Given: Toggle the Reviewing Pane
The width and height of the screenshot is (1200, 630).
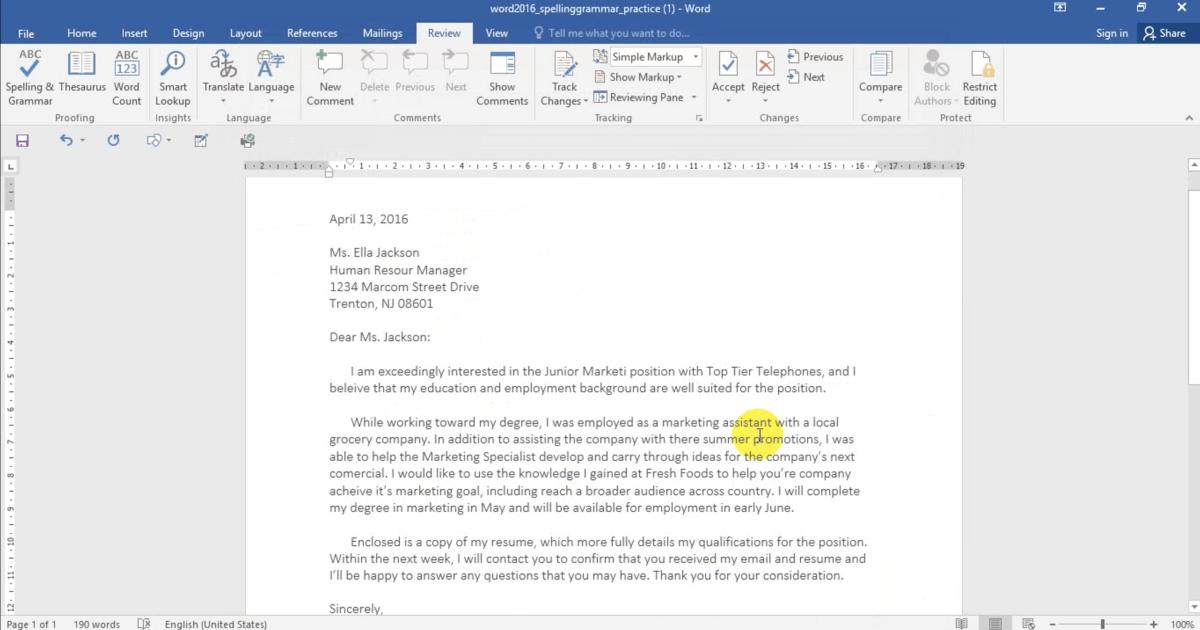Looking at the screenshot, I should (637, 97).
